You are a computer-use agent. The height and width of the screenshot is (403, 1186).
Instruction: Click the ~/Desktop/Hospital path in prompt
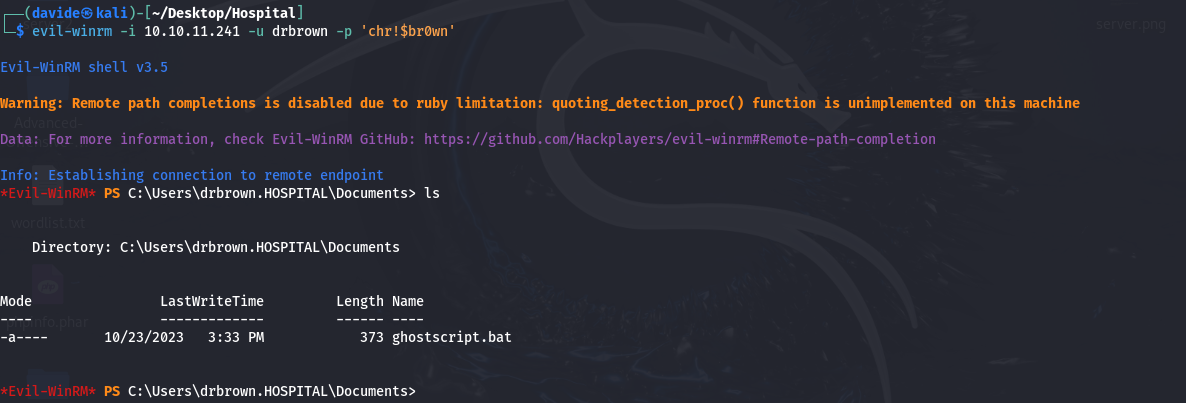coord(223,13)
